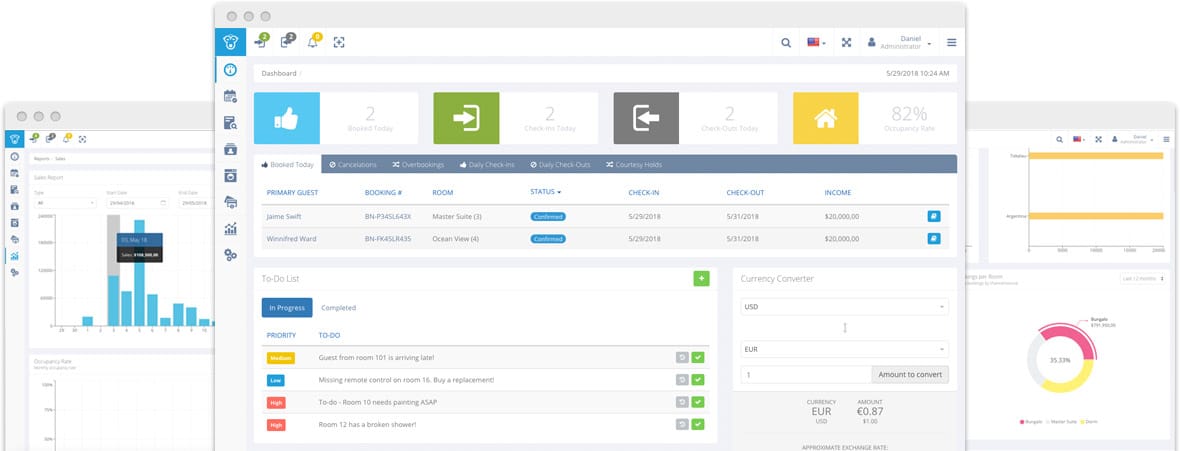Image resolution: width=1180 pixels, height=451 pixels.
Task: Mark 'Room 12 has a broken shower' done
Action: point(698,425)
